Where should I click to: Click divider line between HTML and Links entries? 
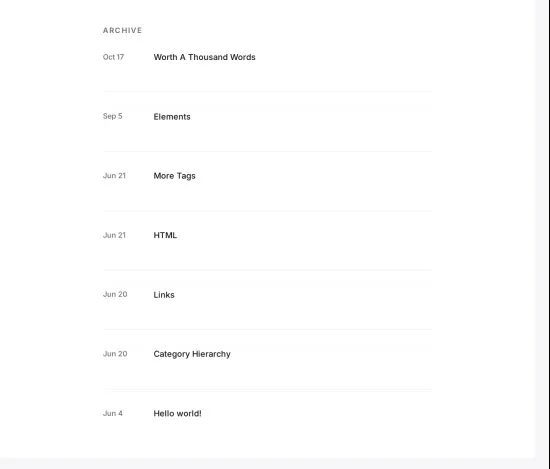[268, 270]
